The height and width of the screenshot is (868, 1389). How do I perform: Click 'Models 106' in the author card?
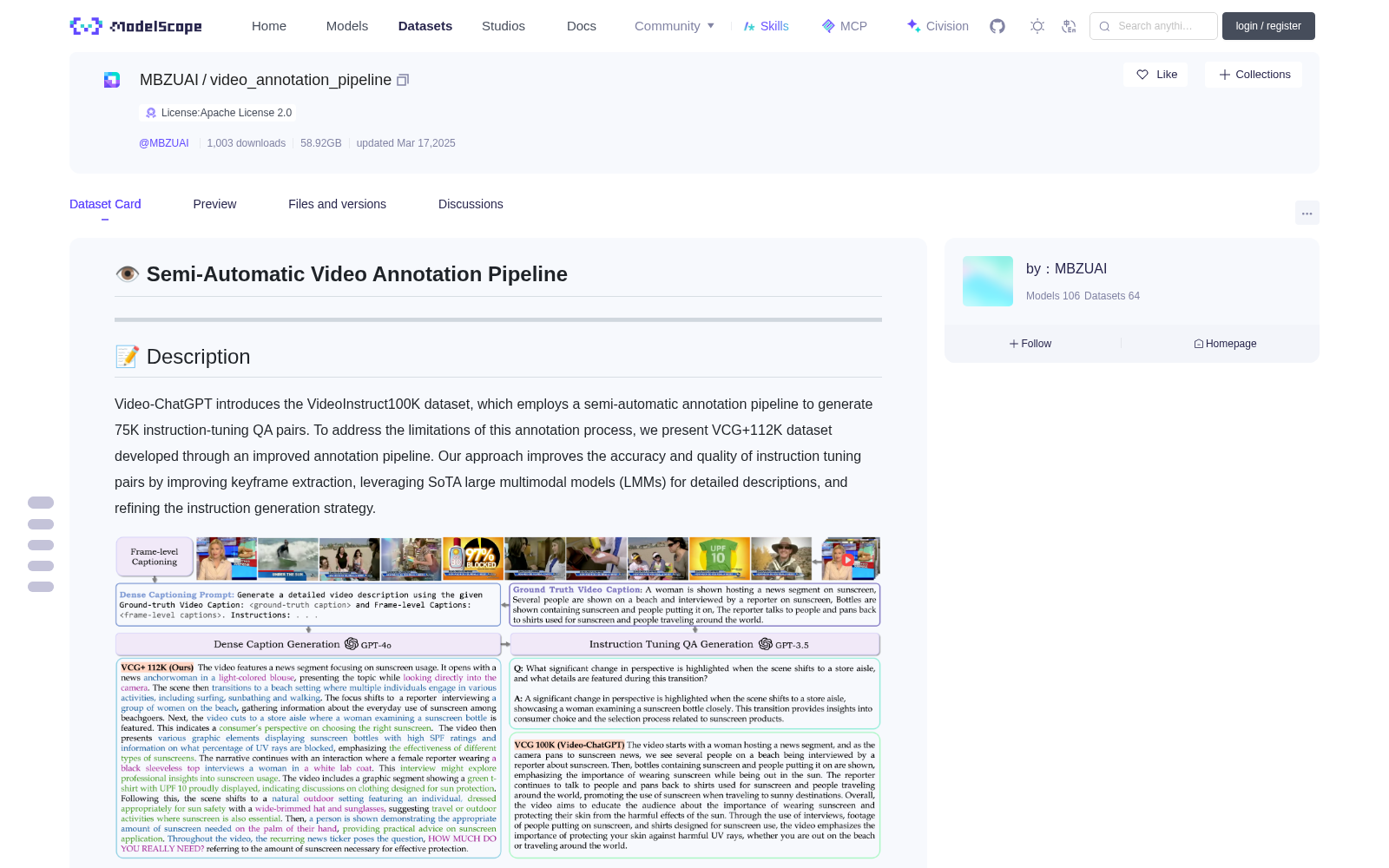point(1053,296)
